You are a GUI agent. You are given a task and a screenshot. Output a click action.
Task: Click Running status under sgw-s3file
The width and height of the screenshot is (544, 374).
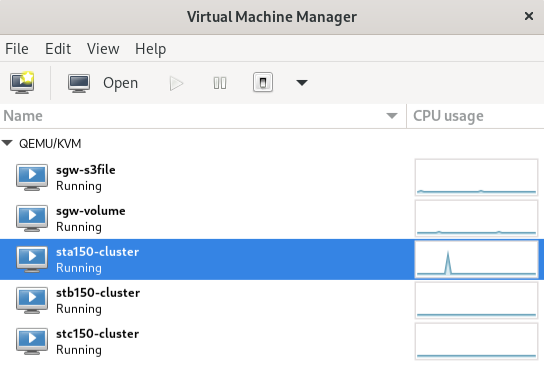[x=79, y=186]
